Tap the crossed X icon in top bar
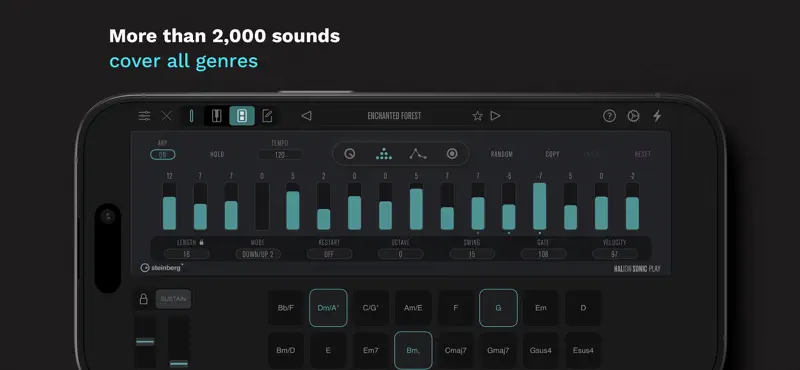The image size is (800, 370). coord(167,116)
